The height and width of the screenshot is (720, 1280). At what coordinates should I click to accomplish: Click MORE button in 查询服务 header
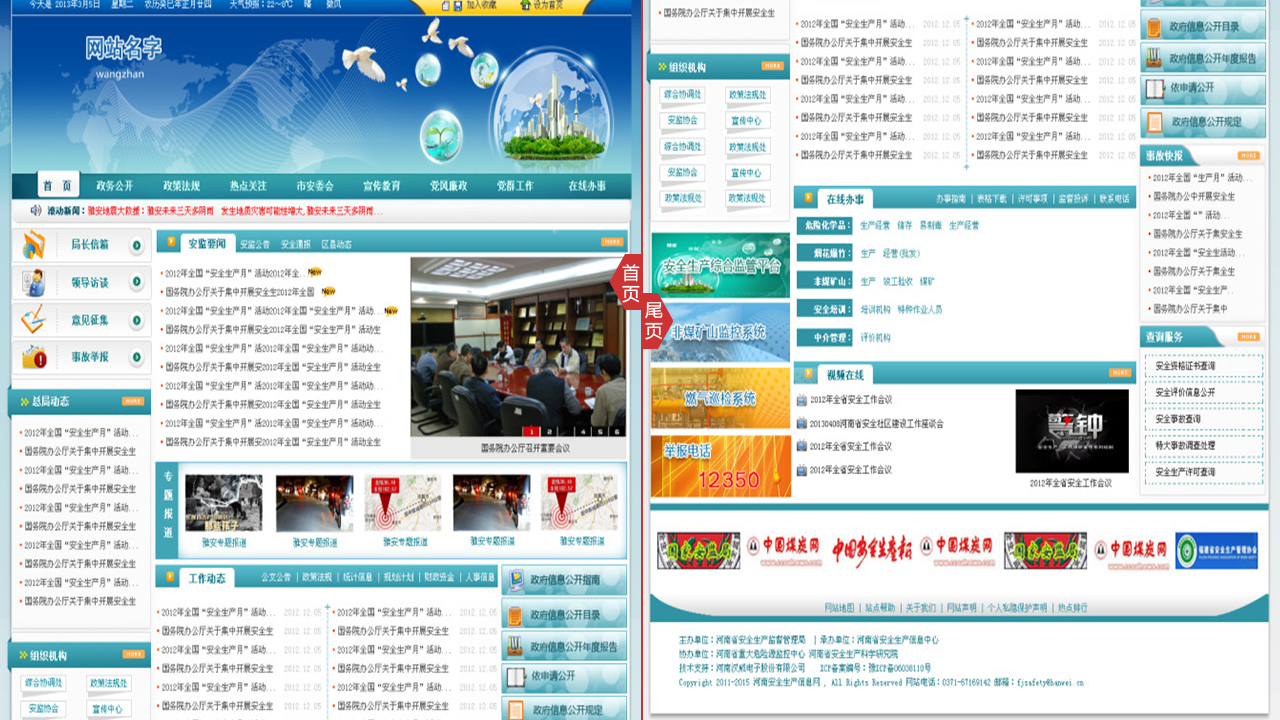(1248, 337)
